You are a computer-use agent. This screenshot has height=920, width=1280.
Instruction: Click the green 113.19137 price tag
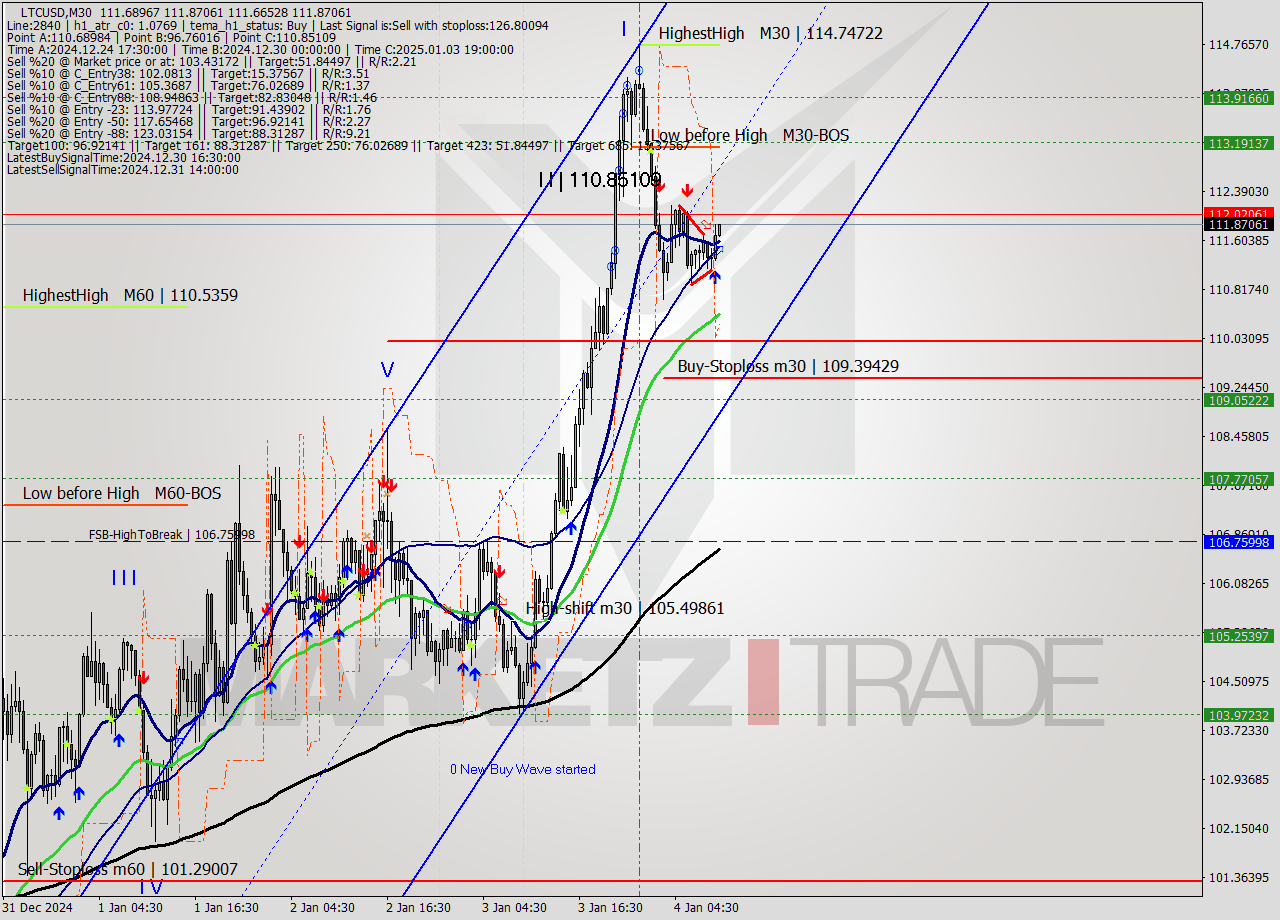(1239, 143)
